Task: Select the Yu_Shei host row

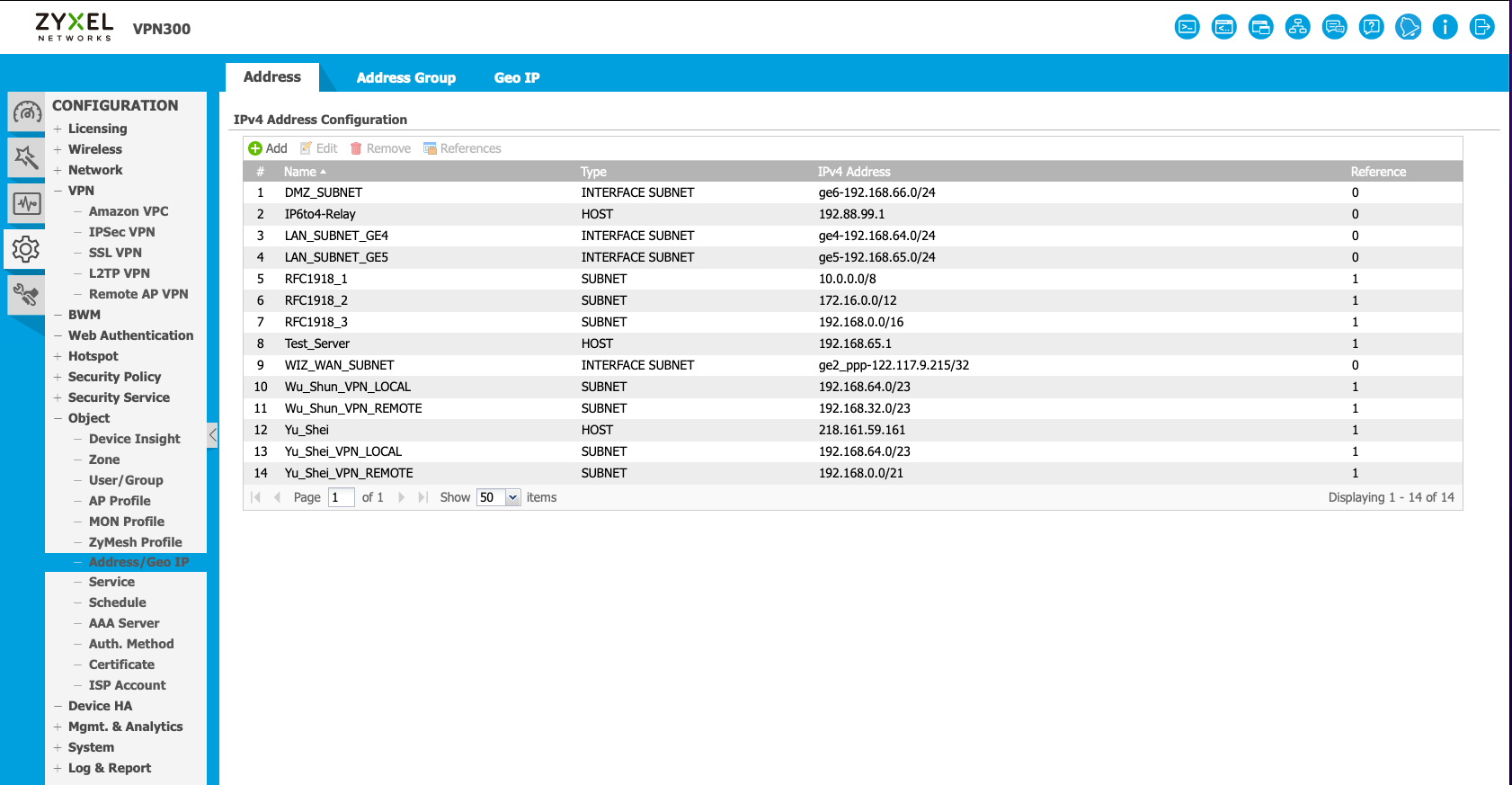Action: point(853,430)
